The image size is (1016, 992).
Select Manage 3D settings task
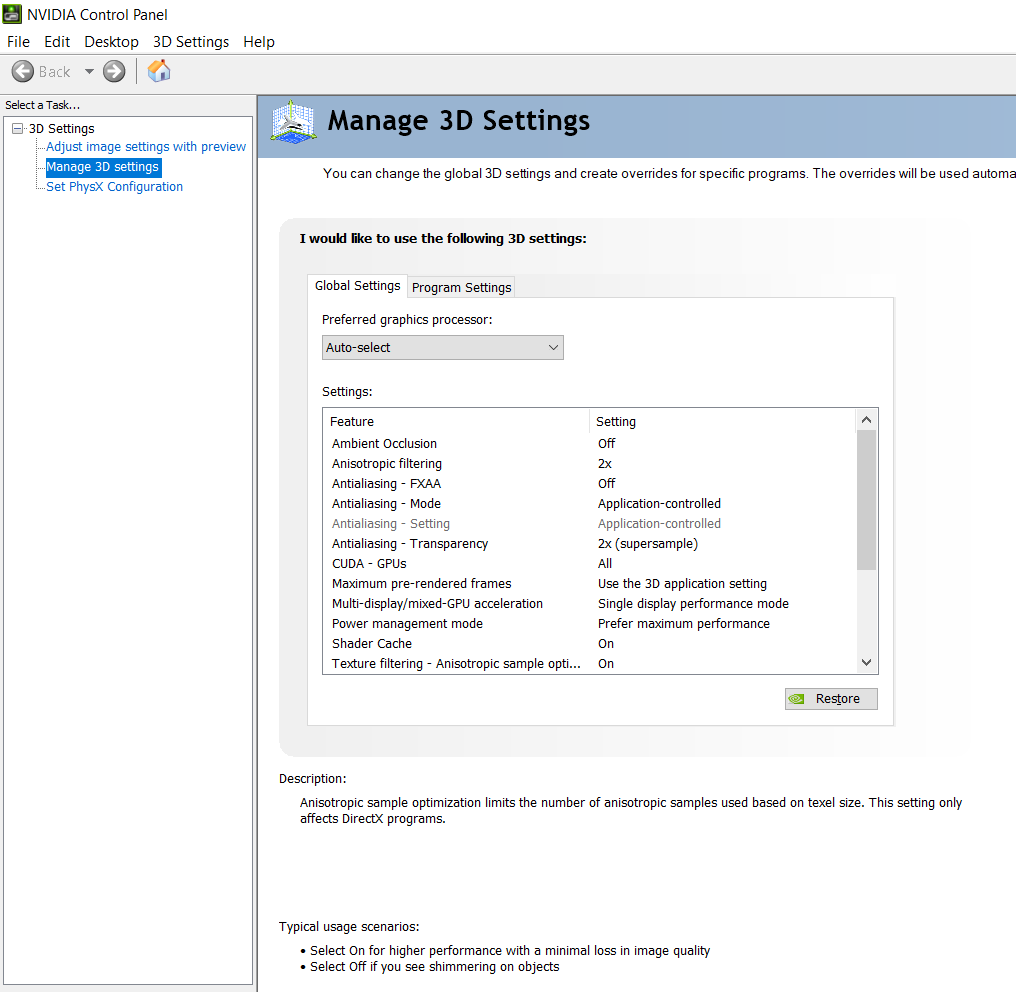point(102,167)
